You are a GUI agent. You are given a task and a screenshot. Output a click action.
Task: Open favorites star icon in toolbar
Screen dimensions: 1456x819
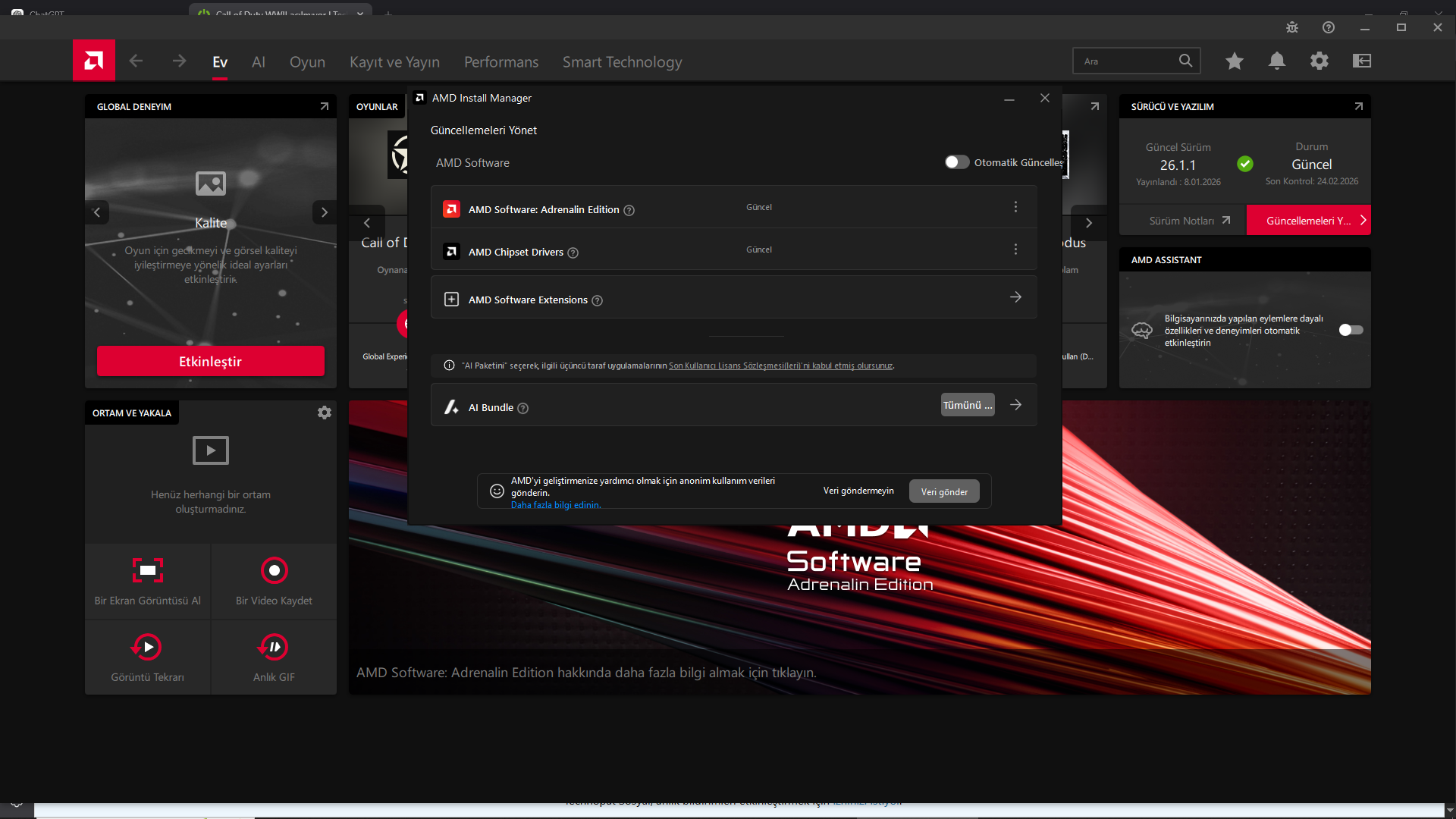pyautogui.click(x=1234, y=61)
